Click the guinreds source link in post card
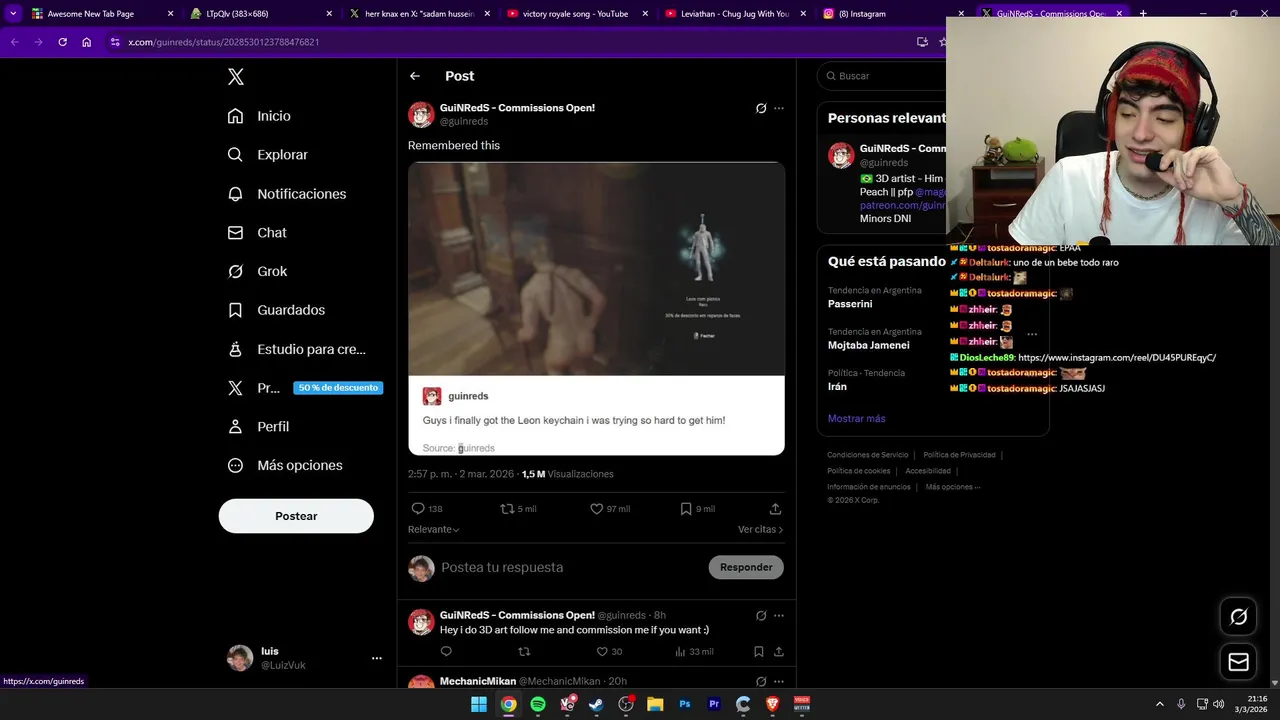The image size is (1280, 720). pos(476,448)
